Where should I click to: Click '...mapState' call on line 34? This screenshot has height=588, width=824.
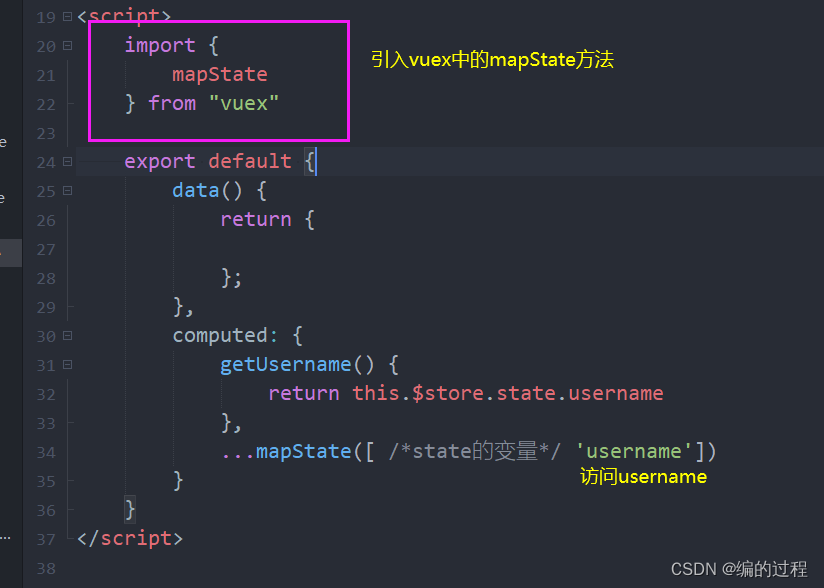(x=286, y=451)
